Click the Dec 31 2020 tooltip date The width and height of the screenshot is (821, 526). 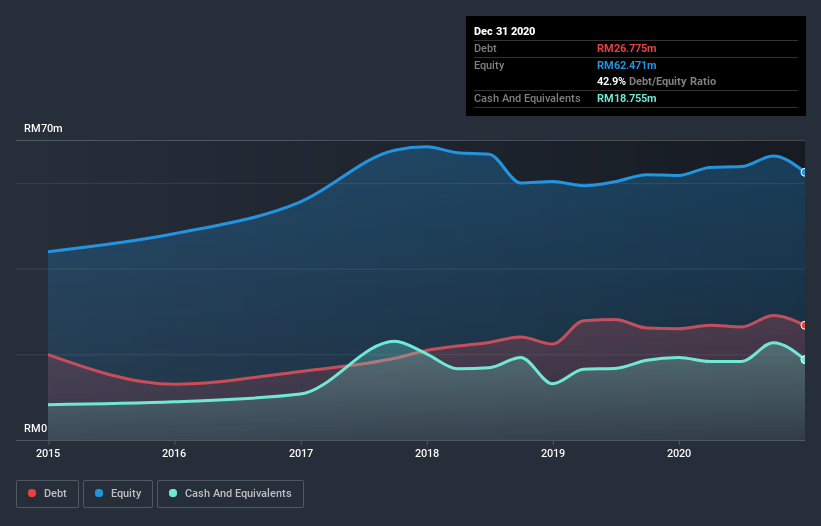click(x=504, y=31)
